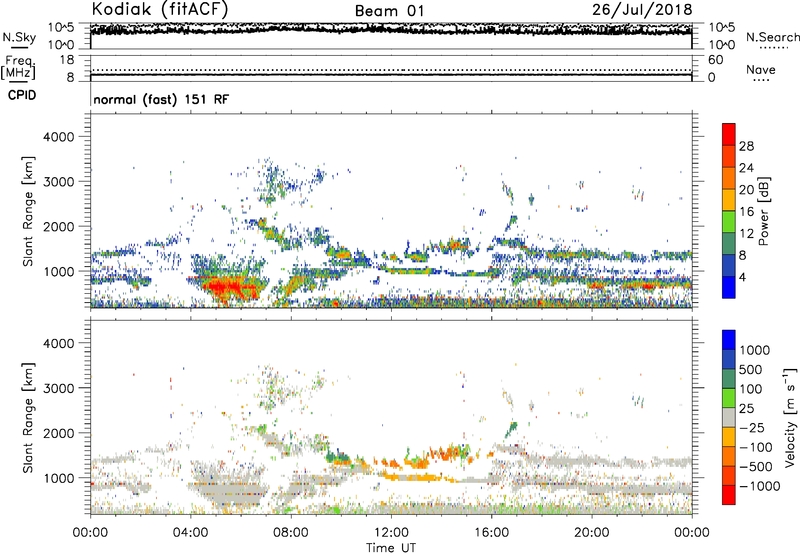This screenshot has height=554, width=800.
Task: Click the 'Freq. [MHz]' label
Action: point(18,67)
